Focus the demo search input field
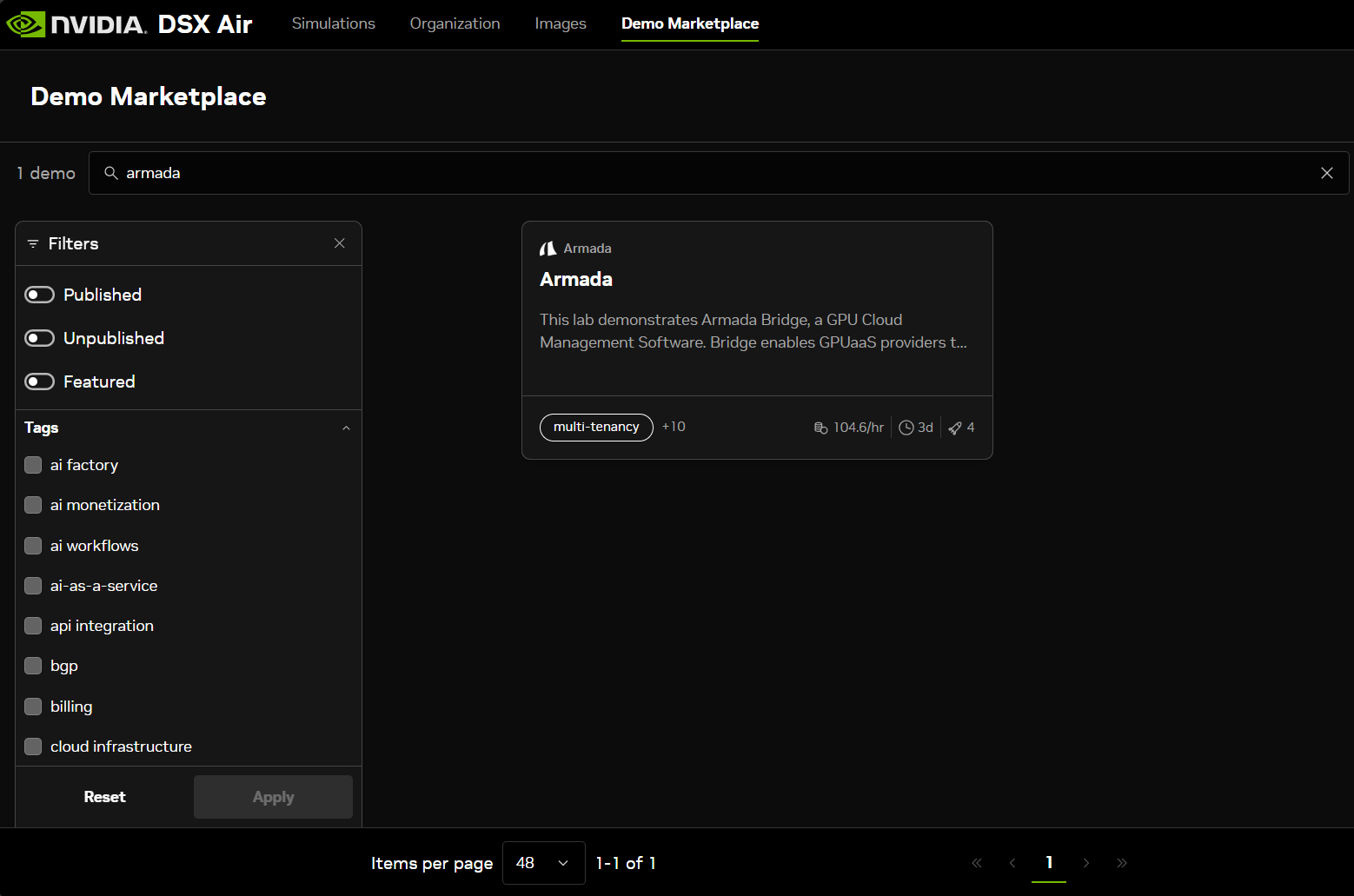The width and height of the screenshot is (1354, 896). 719,173
